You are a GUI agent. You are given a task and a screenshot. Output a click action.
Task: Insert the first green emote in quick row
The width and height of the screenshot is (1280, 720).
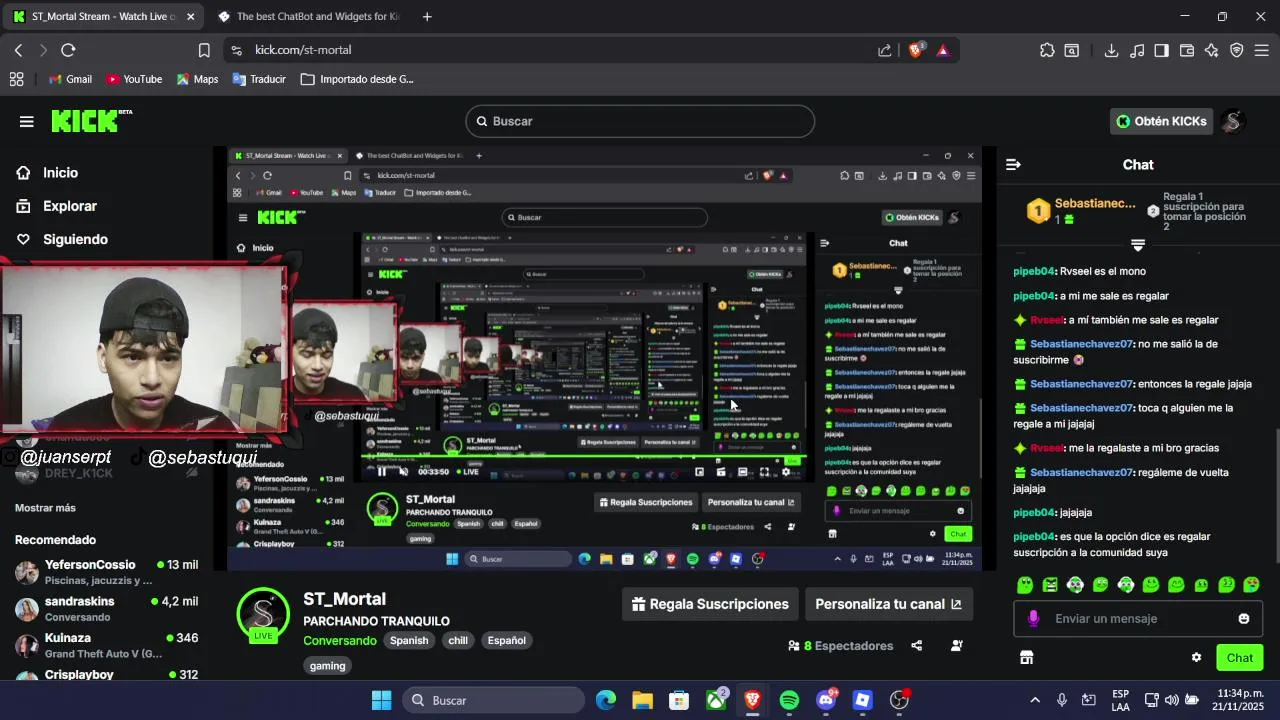tap(1024, 585)
